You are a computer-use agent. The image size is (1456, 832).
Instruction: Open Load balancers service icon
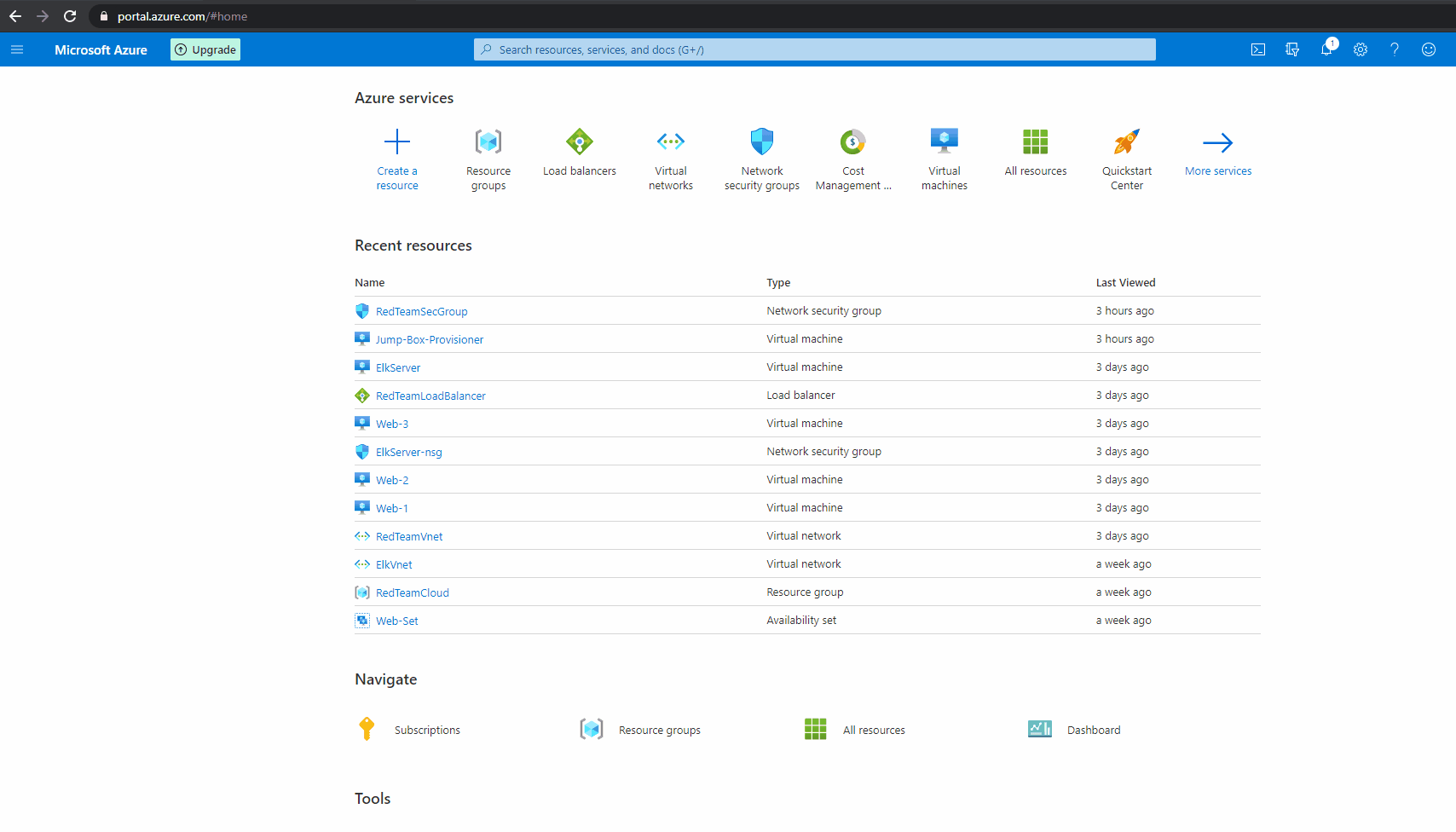point(580,142)
